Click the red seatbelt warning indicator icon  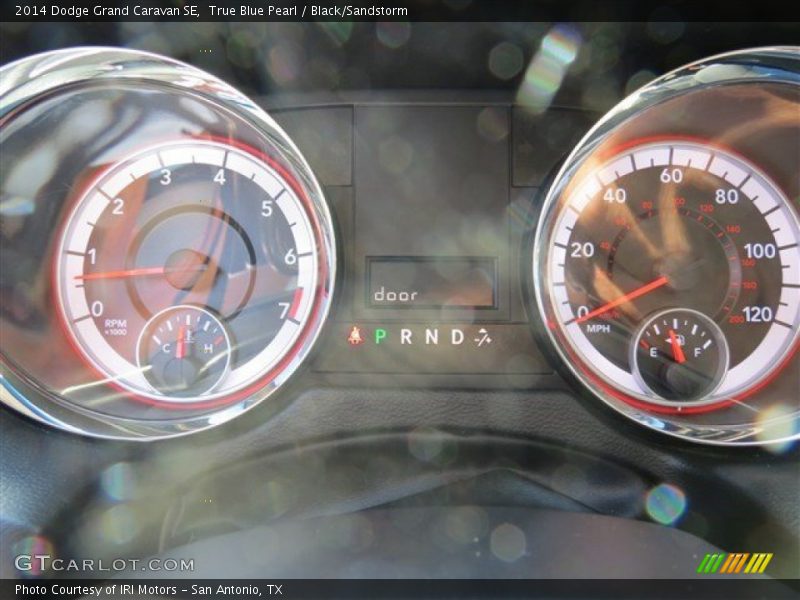pos(355,336)
